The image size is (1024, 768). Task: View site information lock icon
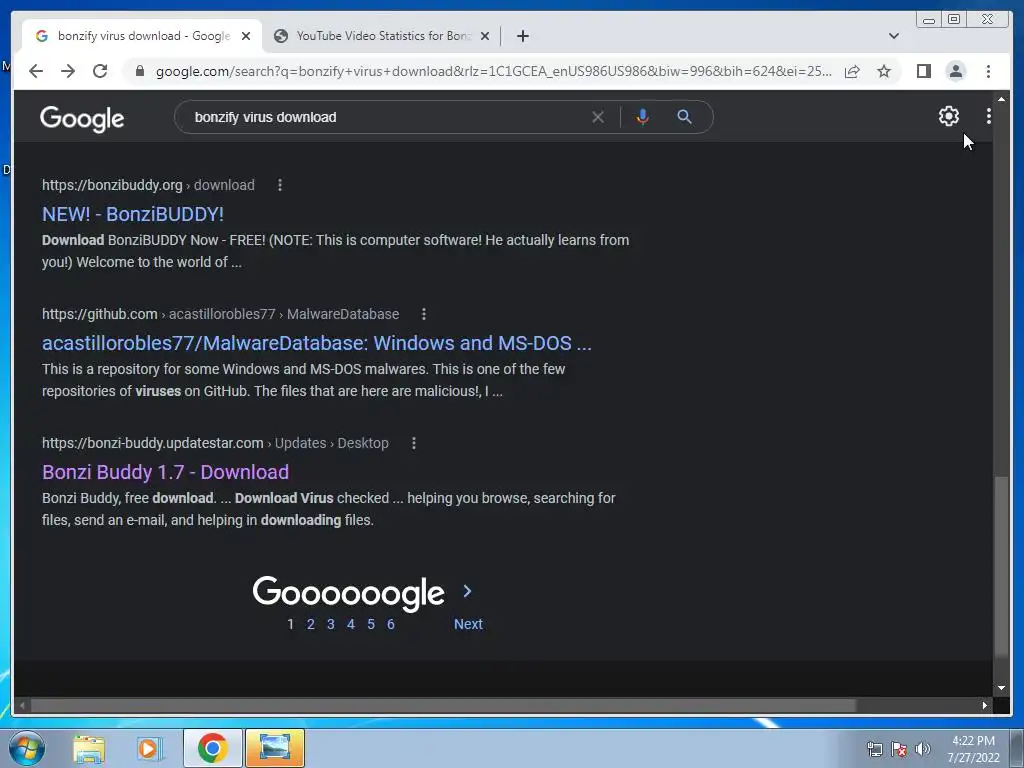pyautogui.click(x=139, y=71)
